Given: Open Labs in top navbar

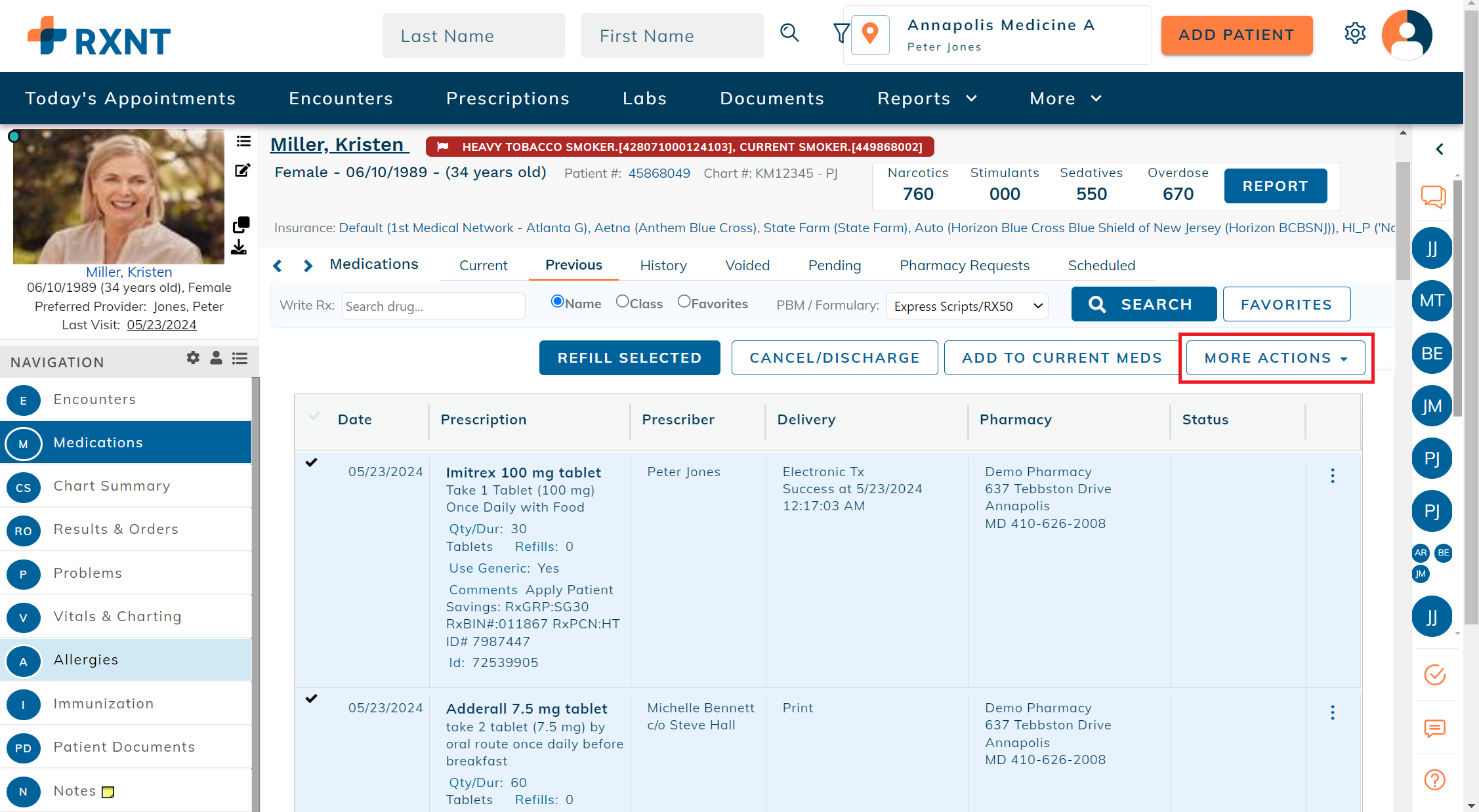Looking at the screenshot, I should click(644, 98).
